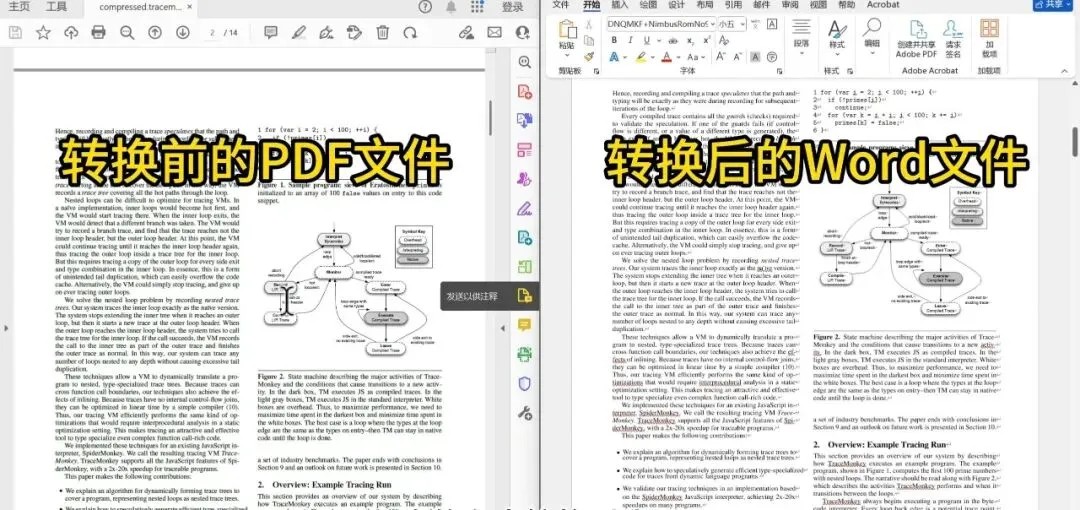Screen dimensions: 1080x510
Task: Open Fill & Sign tool in sidebar
Action: 525,207
